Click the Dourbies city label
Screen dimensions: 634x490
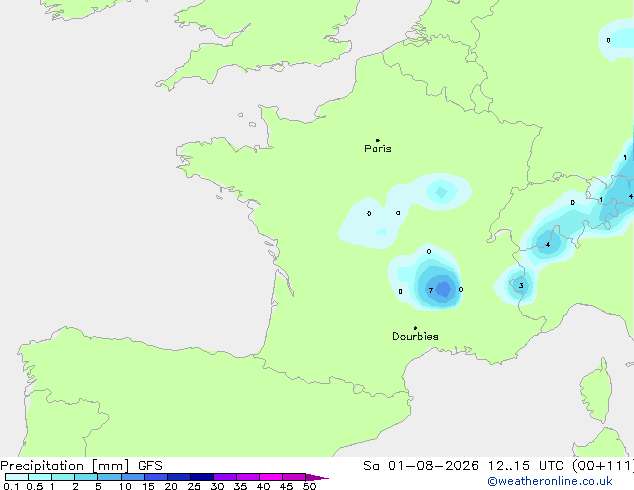point(415,336)
